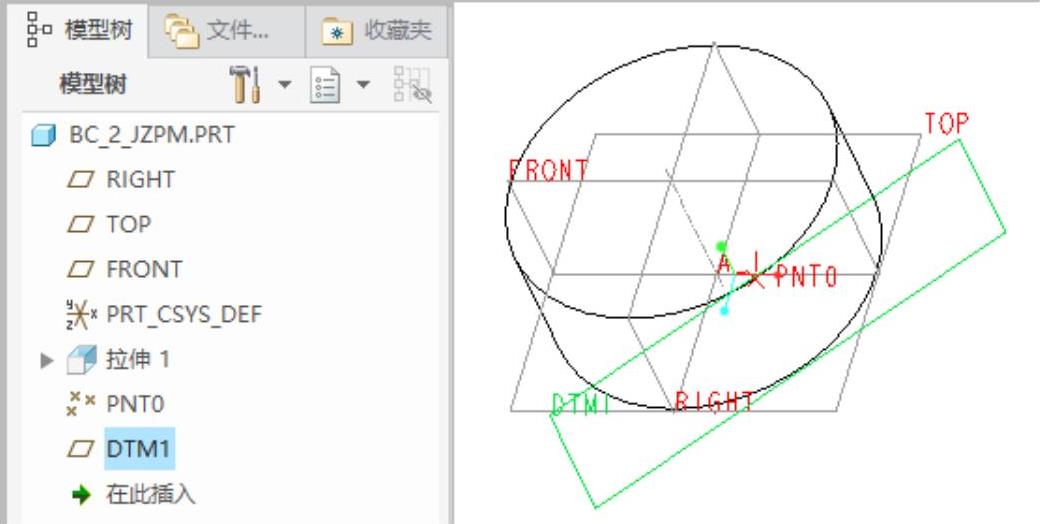Open the 收藏夹 favorites tab

pyautogui.click(x=377, y=31)
